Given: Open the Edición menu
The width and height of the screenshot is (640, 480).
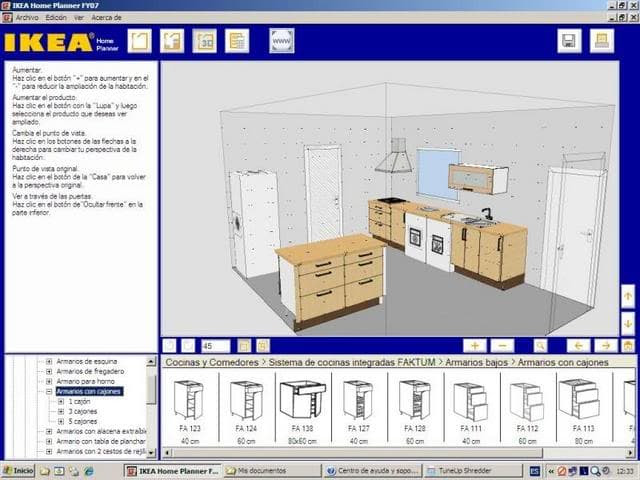Looking at the screenshot, I should point(56,18).
